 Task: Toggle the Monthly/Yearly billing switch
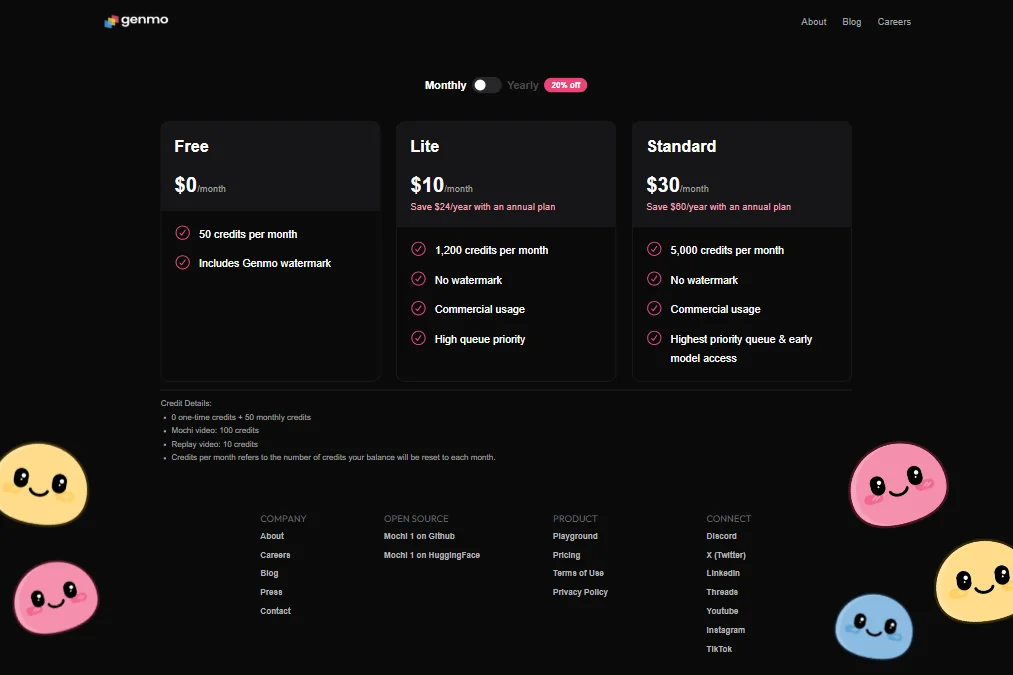(486, 85)
